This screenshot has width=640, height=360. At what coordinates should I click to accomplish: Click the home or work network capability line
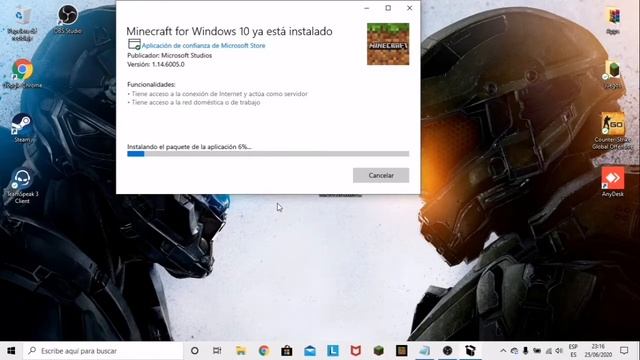[x=194, y=102]
